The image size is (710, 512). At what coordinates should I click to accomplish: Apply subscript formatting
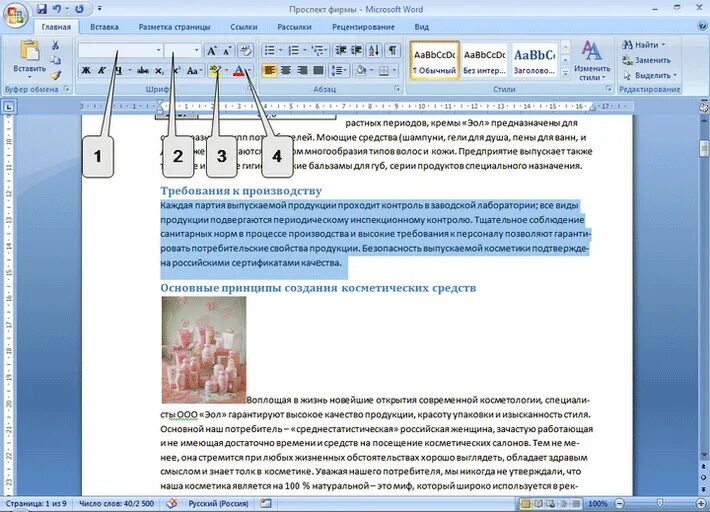pyautogui.click(x=159, y=71)
